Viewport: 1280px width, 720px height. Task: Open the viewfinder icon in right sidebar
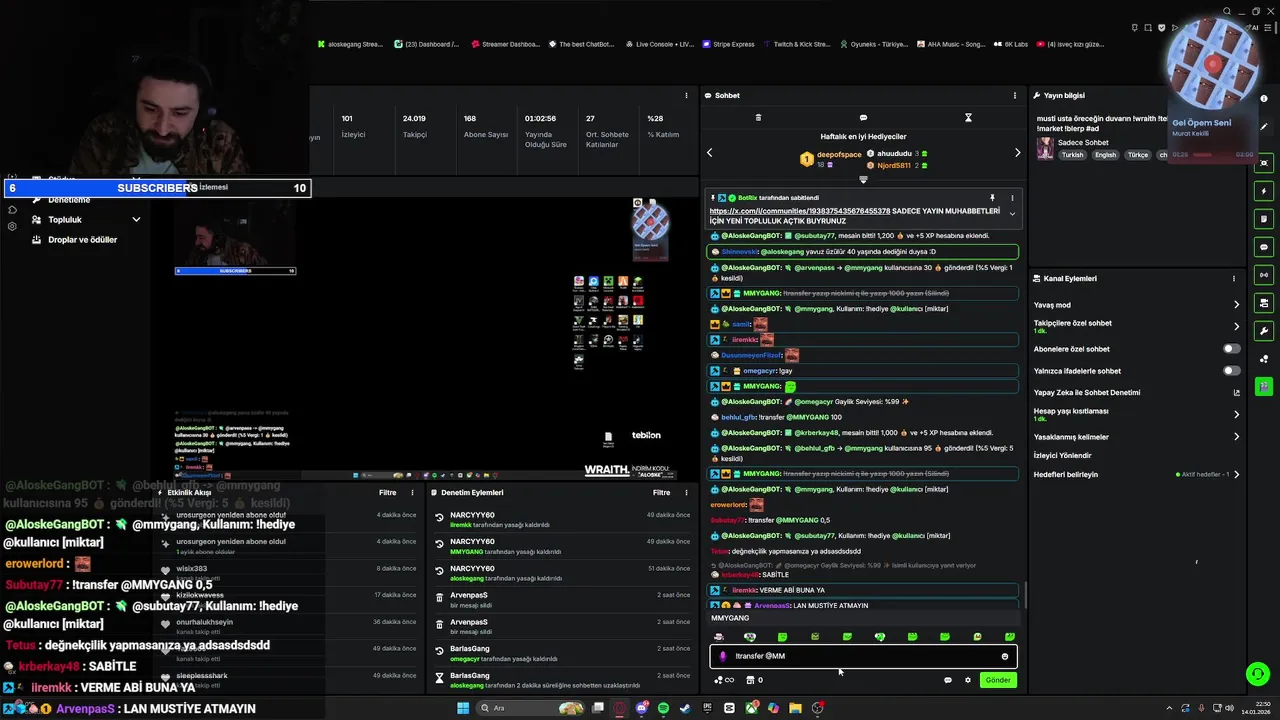[x=1264, y=163]
